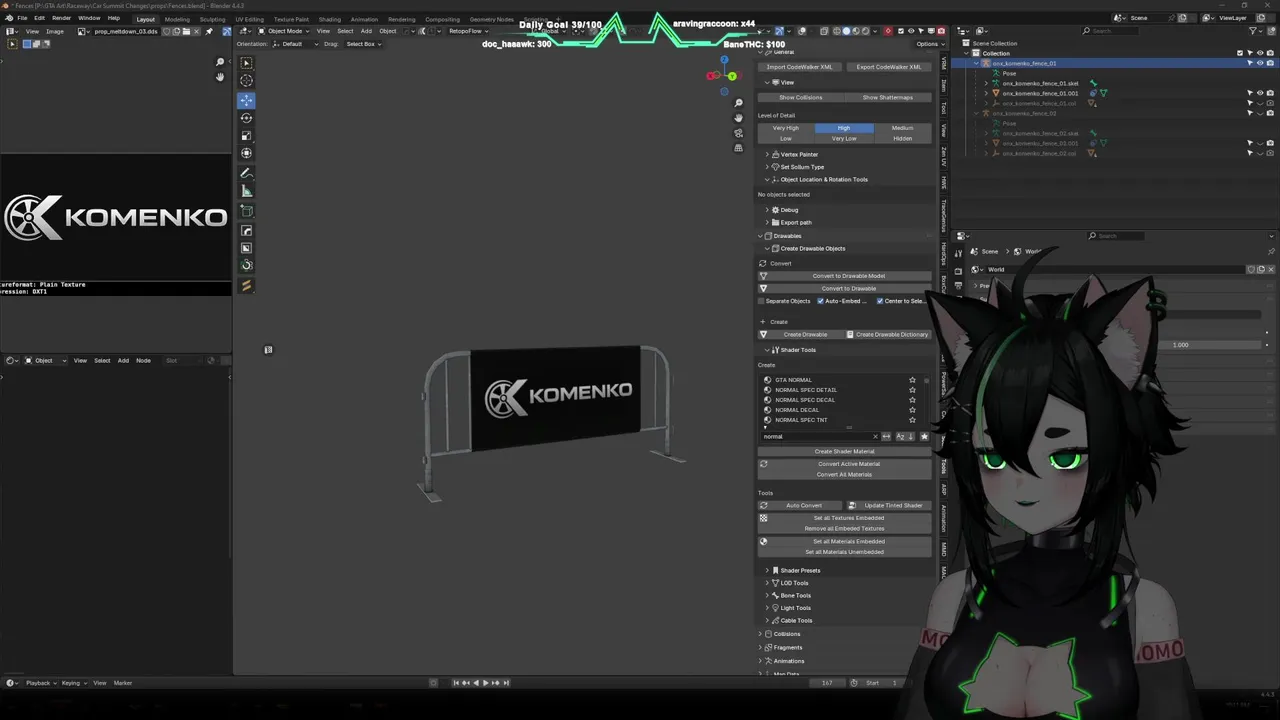Select the Transform tool in viewport toolbar
The width and height of the screenshot is (1280, 720).
pos(246,154)
